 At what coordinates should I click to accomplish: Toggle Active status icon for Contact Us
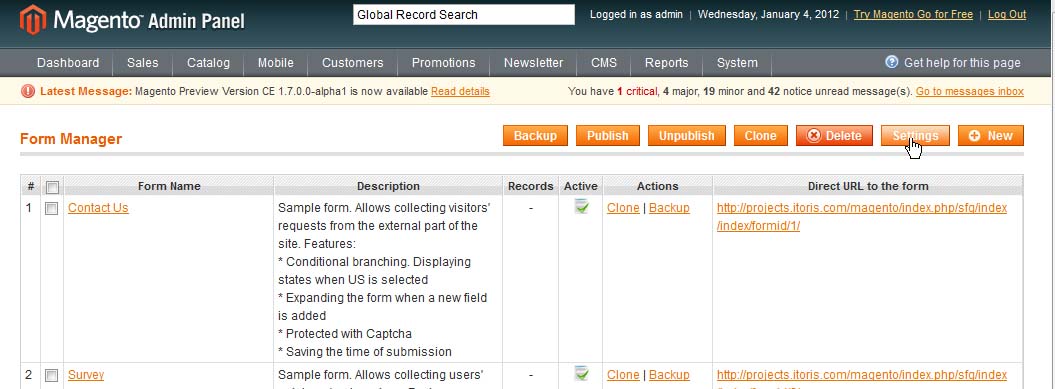point(581,207)
